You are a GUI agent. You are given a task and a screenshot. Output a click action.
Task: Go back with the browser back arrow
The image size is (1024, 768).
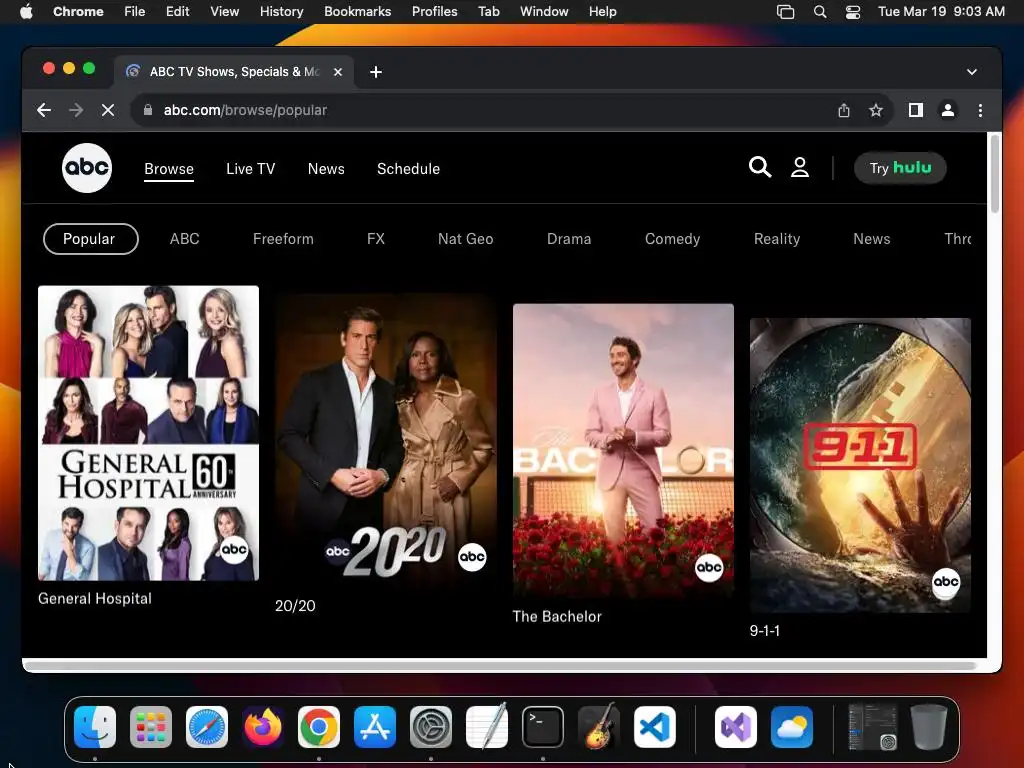tap(44, 110)
